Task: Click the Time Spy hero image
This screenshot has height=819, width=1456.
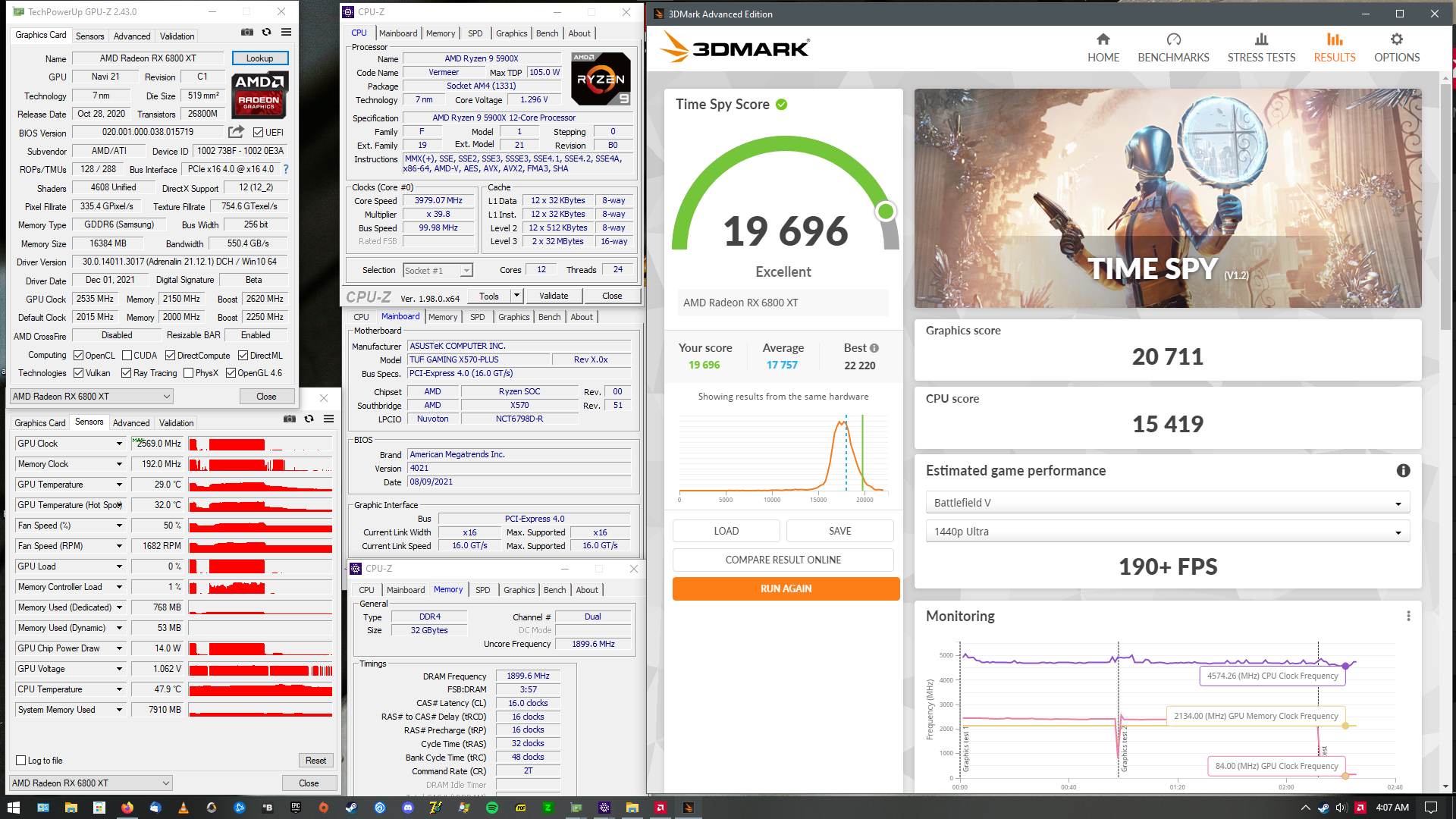Action: 1168,199
